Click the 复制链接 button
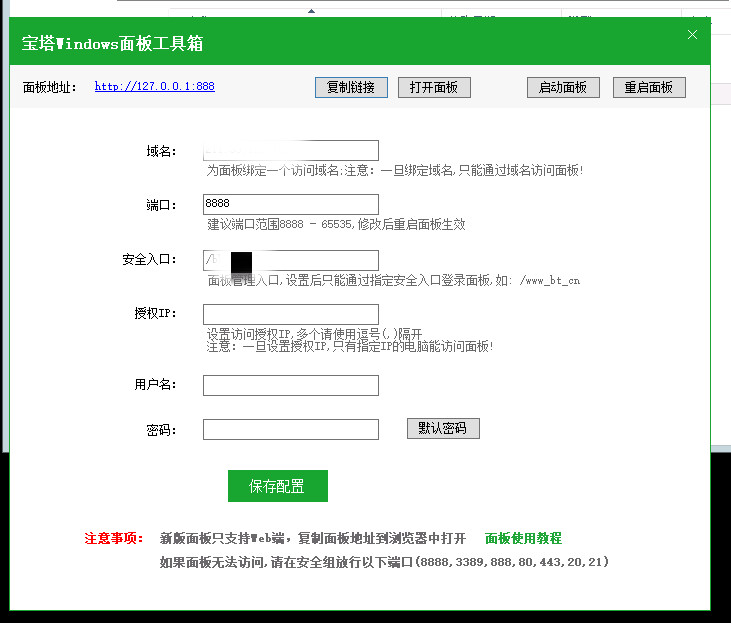Screen dimensions: 731x623 [x=351, y=87]
